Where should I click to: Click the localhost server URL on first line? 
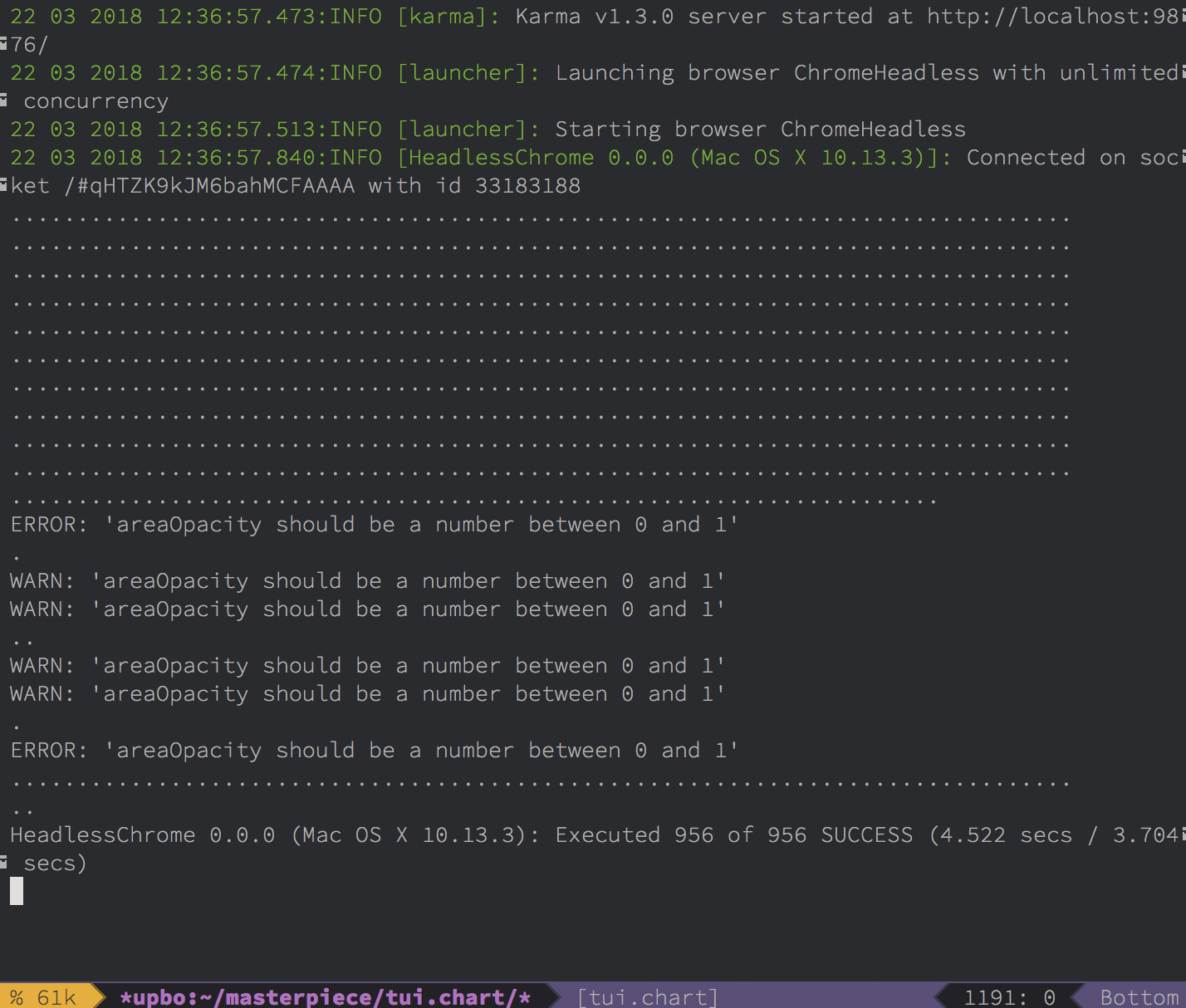click(x=1053, y=17)
